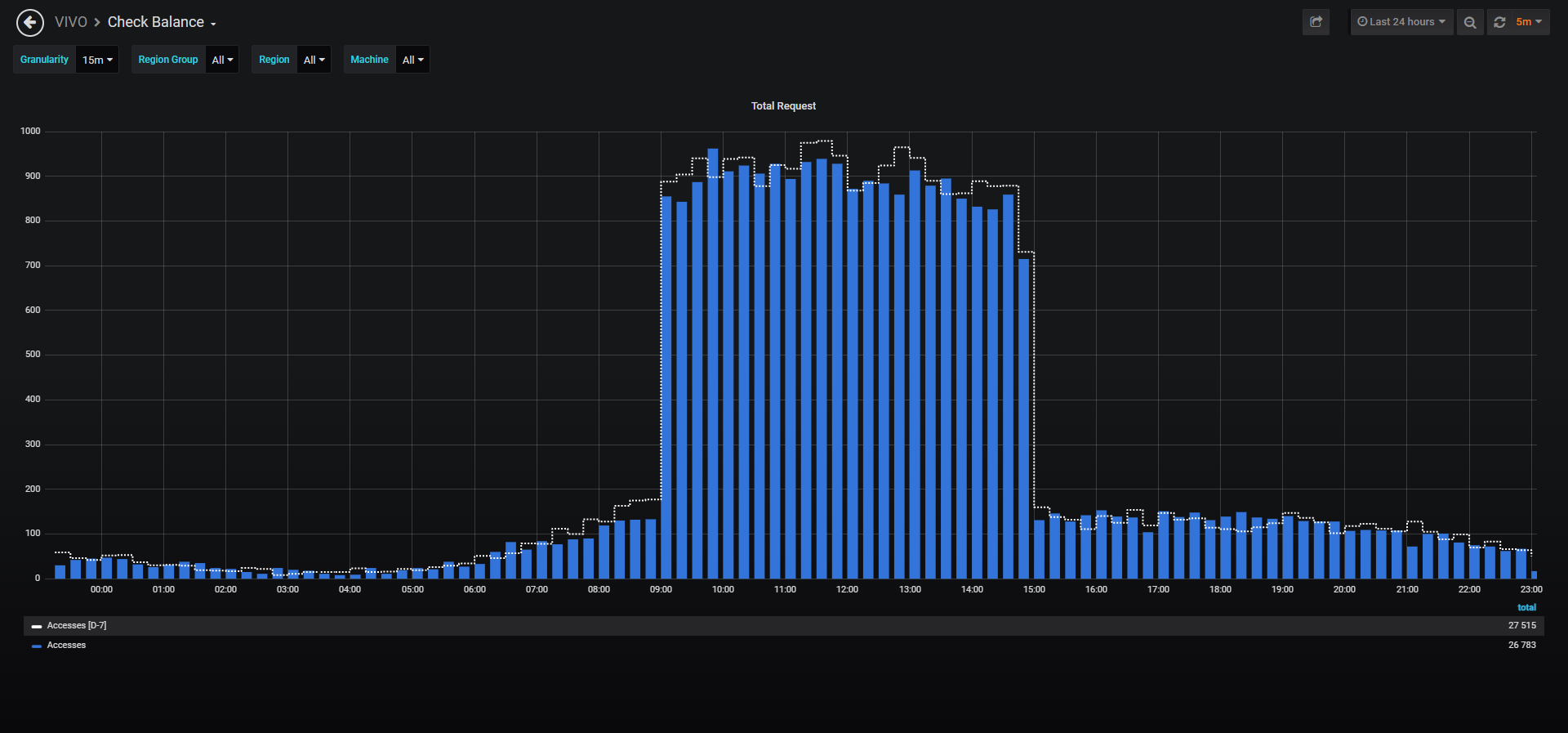Click the 27 515 total value

(1522, 626)
